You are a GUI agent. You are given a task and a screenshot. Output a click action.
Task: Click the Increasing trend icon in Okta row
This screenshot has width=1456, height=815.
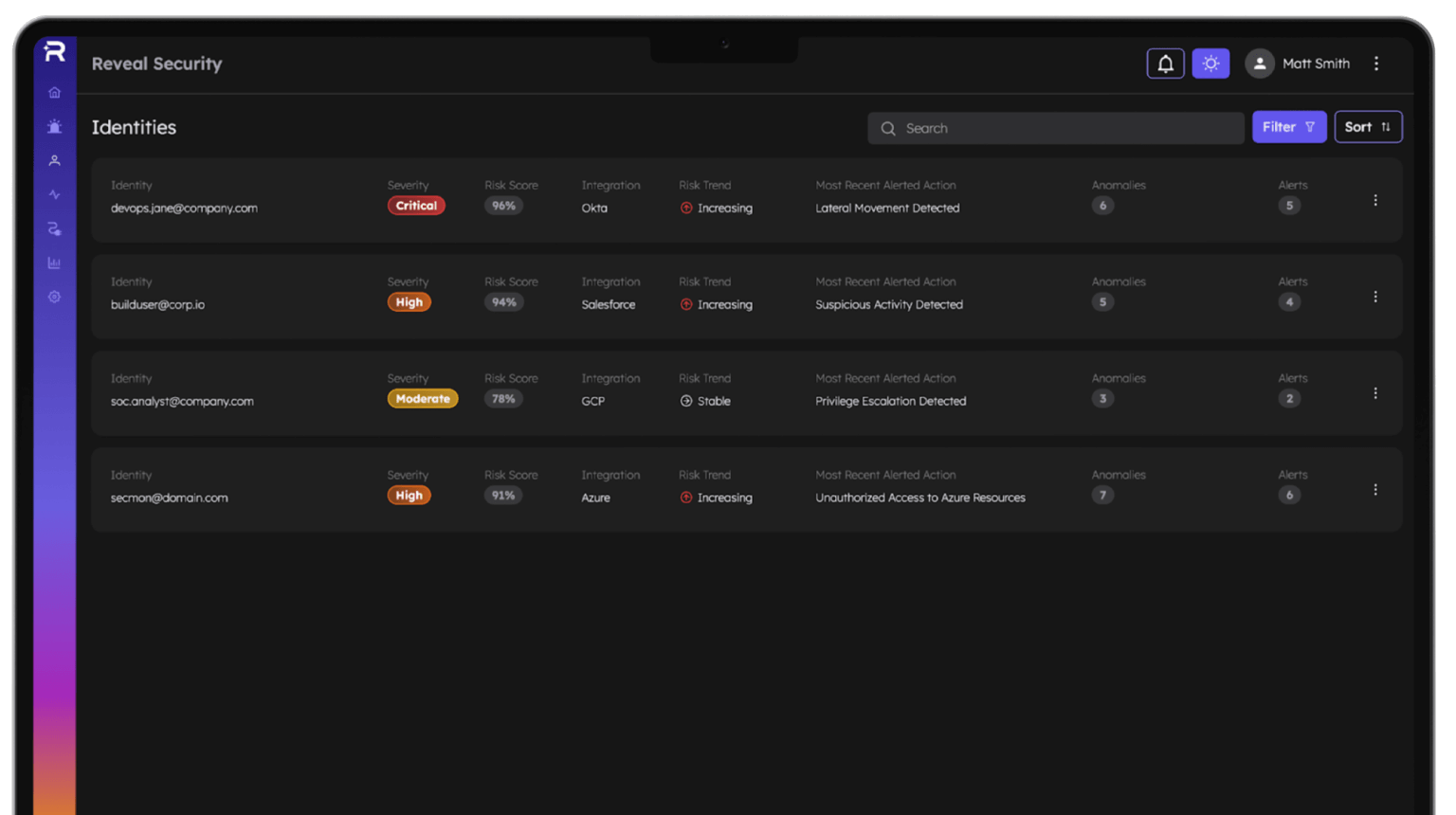tap(686, 208)
